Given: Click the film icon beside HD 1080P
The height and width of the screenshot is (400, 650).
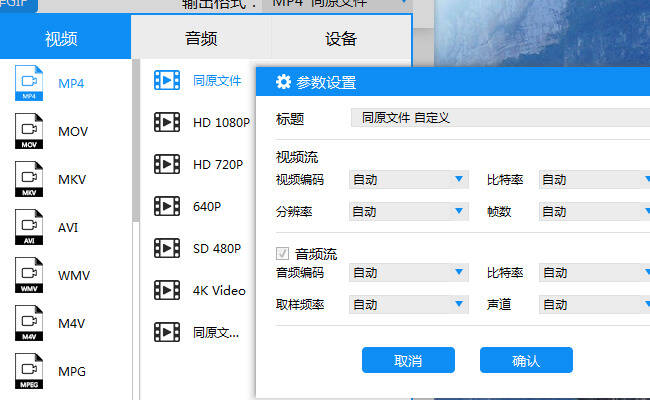Looking at the screenshot, I should tap(167, 122).
